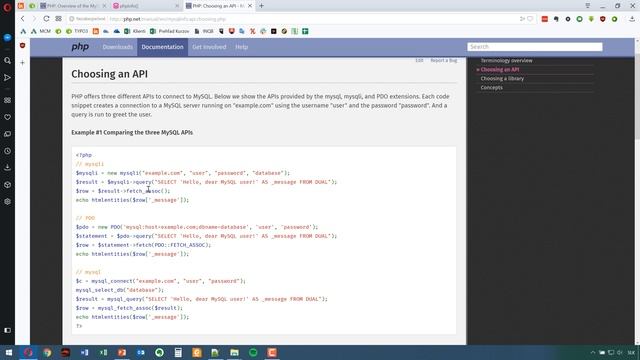This screenshot has width=640, height=360.
Task: Click the green down-arrow extension icon
Action: tap(591, 19)
